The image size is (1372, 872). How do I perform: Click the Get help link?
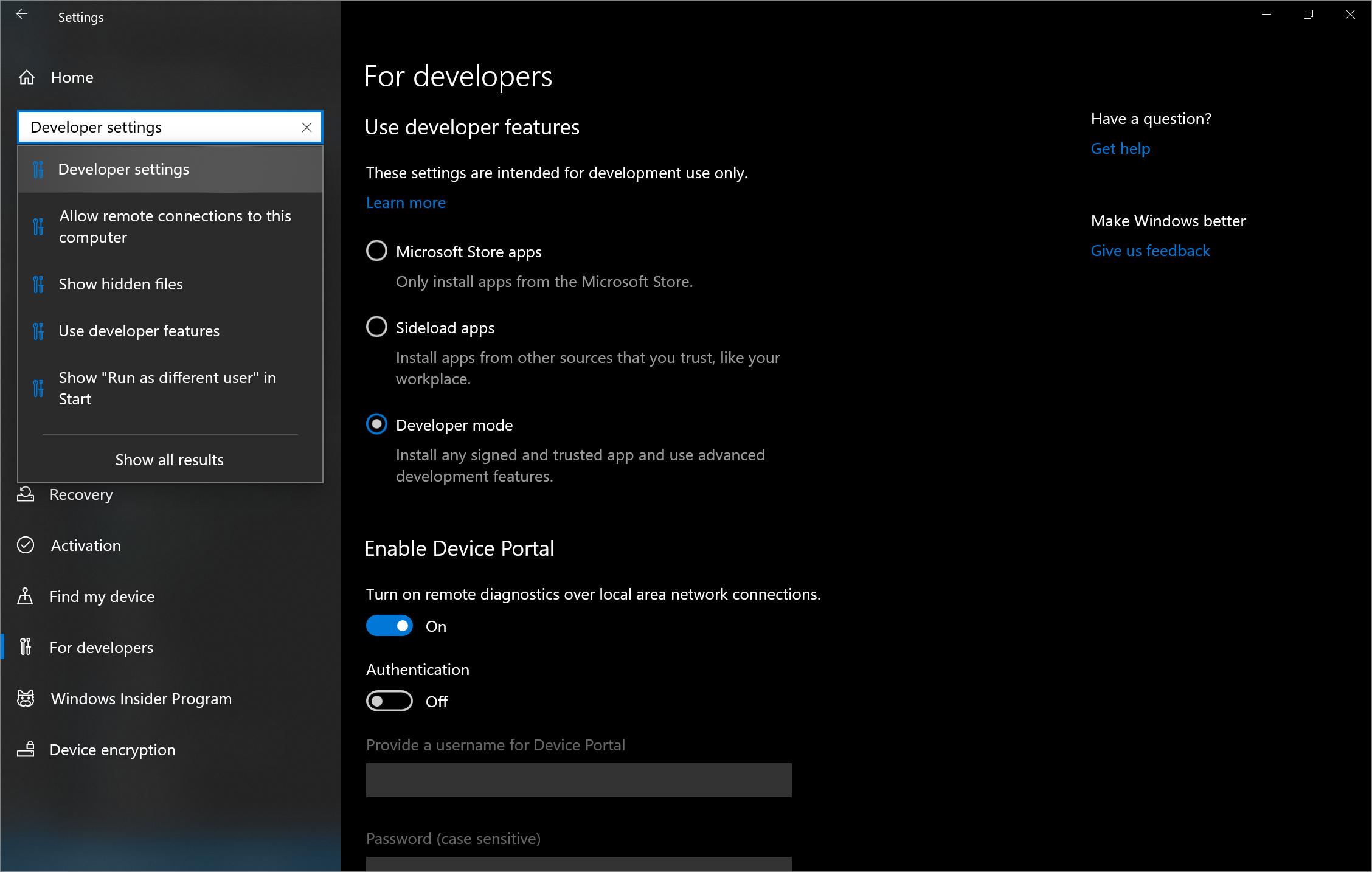[1120, 148]
